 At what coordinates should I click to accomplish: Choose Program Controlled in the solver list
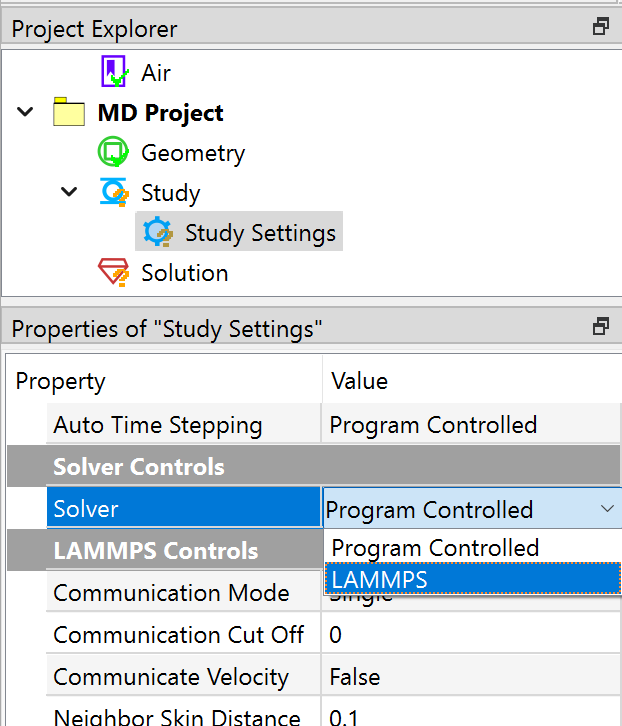coord(435,548)
